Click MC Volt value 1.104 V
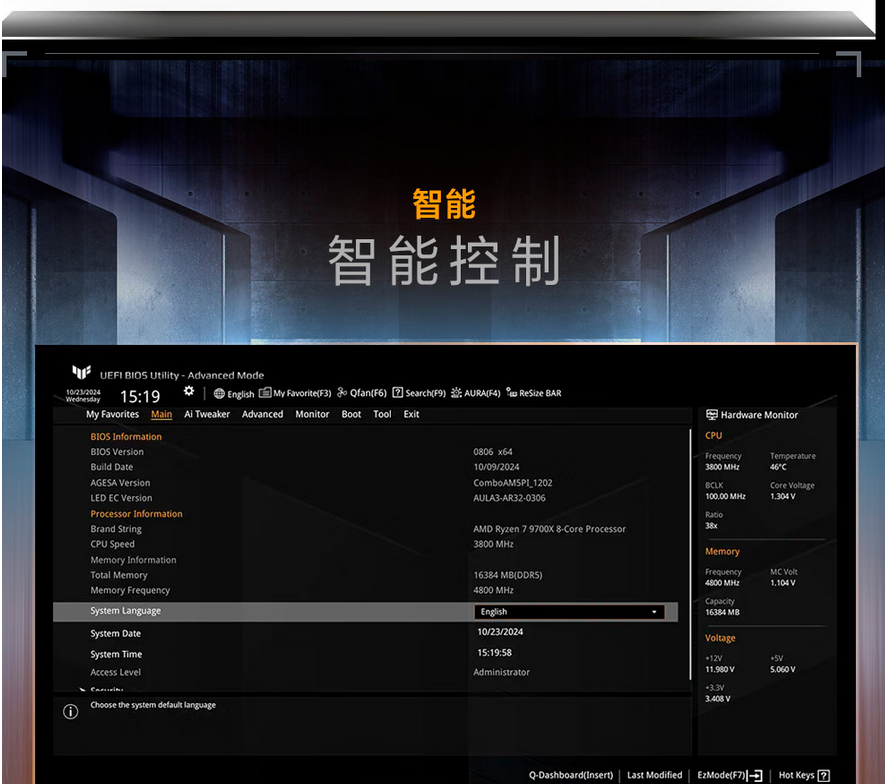885x784 pixels. (x=782, y=583)
